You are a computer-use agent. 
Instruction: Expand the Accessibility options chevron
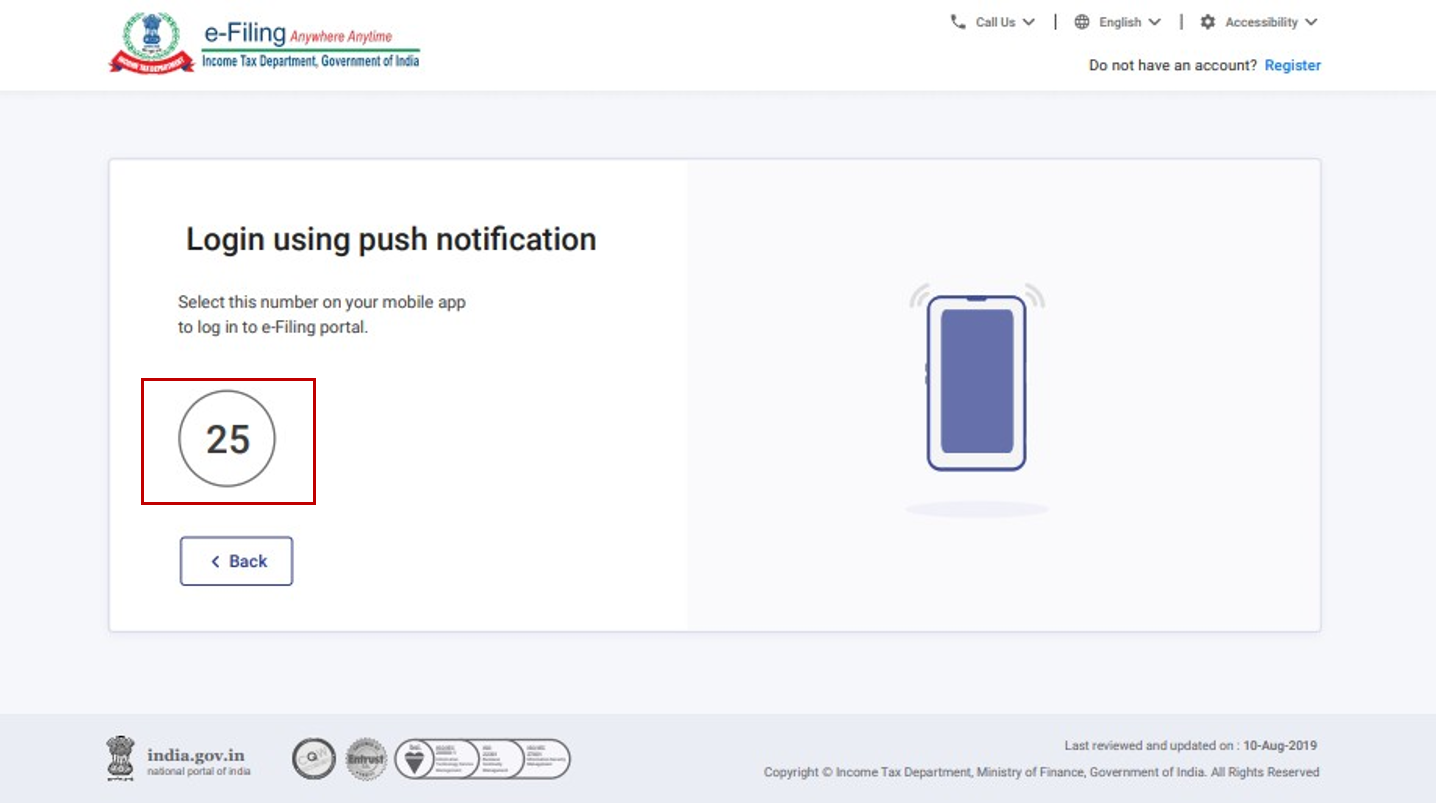pos(1311,22)
